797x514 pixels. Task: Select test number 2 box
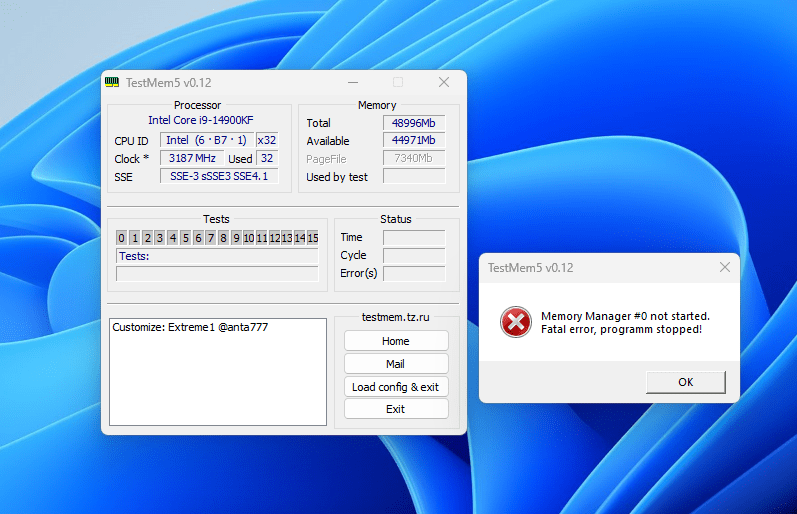click(x=147, y=237)
